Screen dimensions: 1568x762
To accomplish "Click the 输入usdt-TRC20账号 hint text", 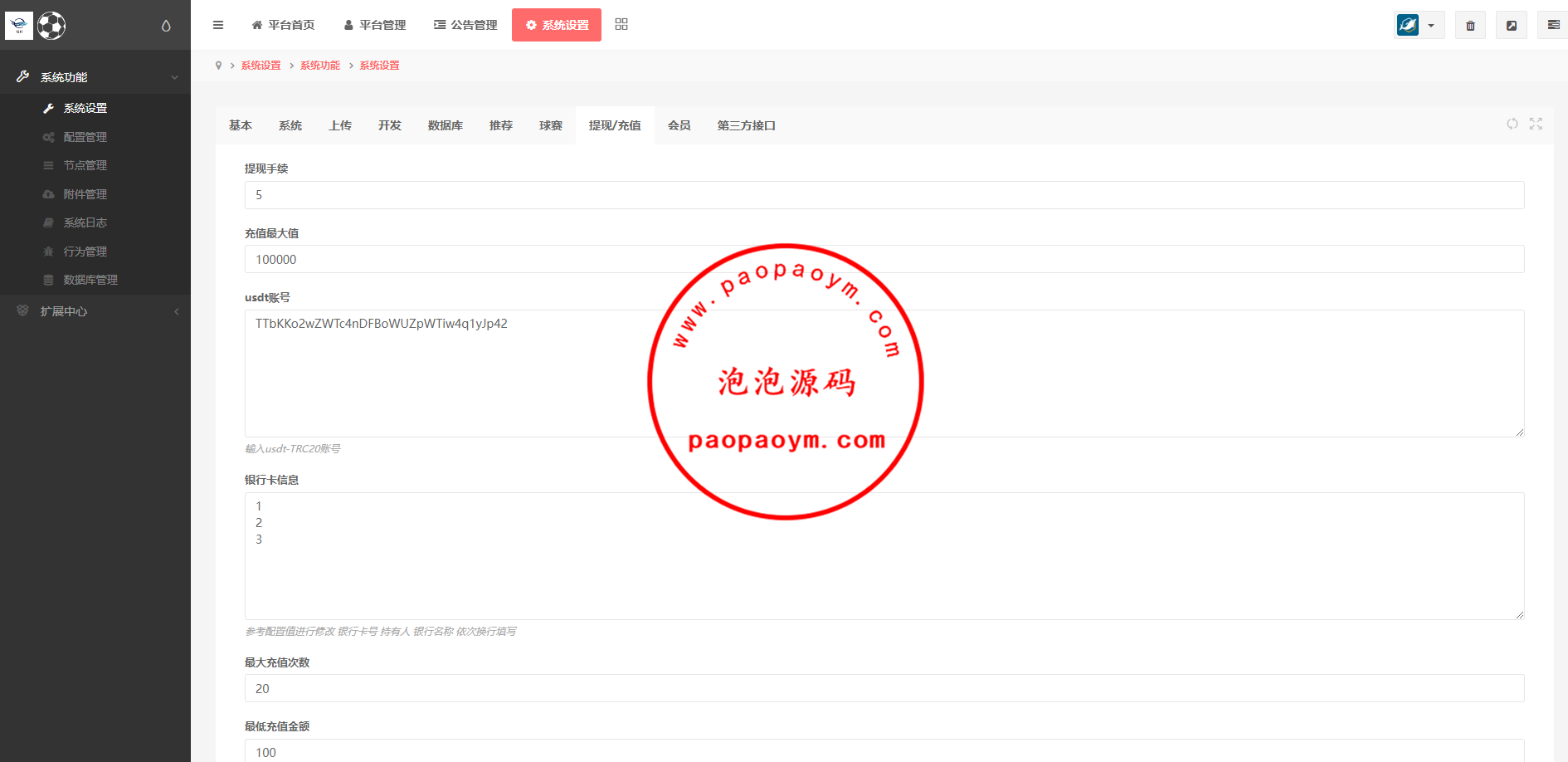I will [x=293, y=449].
